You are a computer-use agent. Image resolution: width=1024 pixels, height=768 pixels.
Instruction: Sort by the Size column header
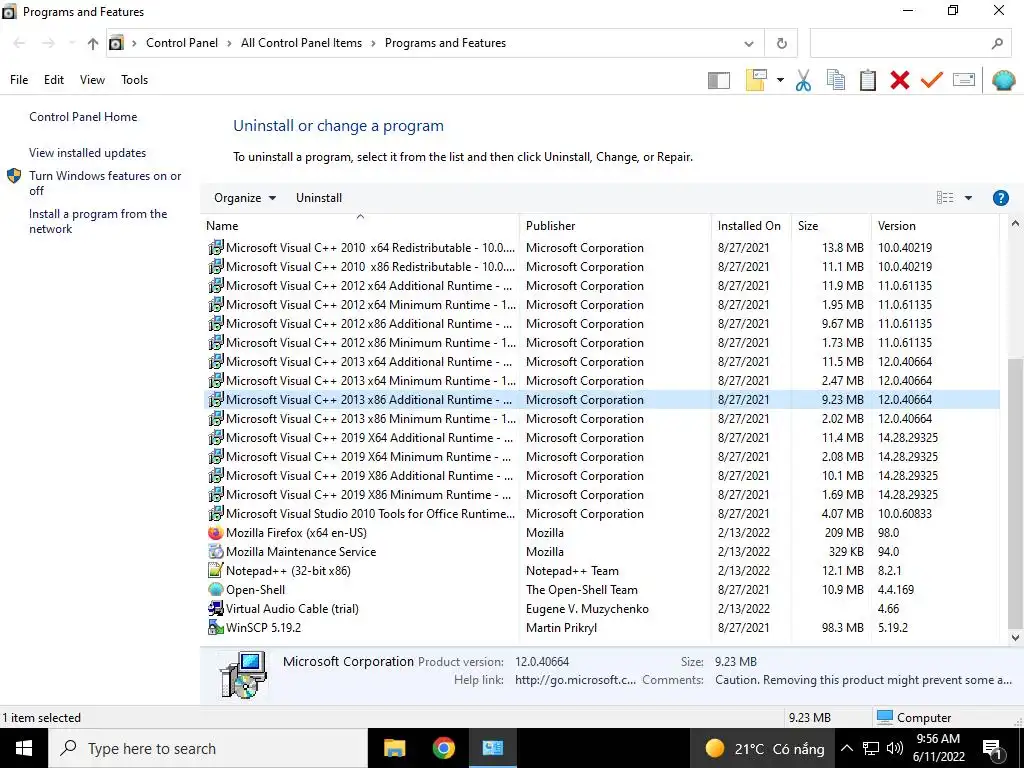tap(808, 226)
